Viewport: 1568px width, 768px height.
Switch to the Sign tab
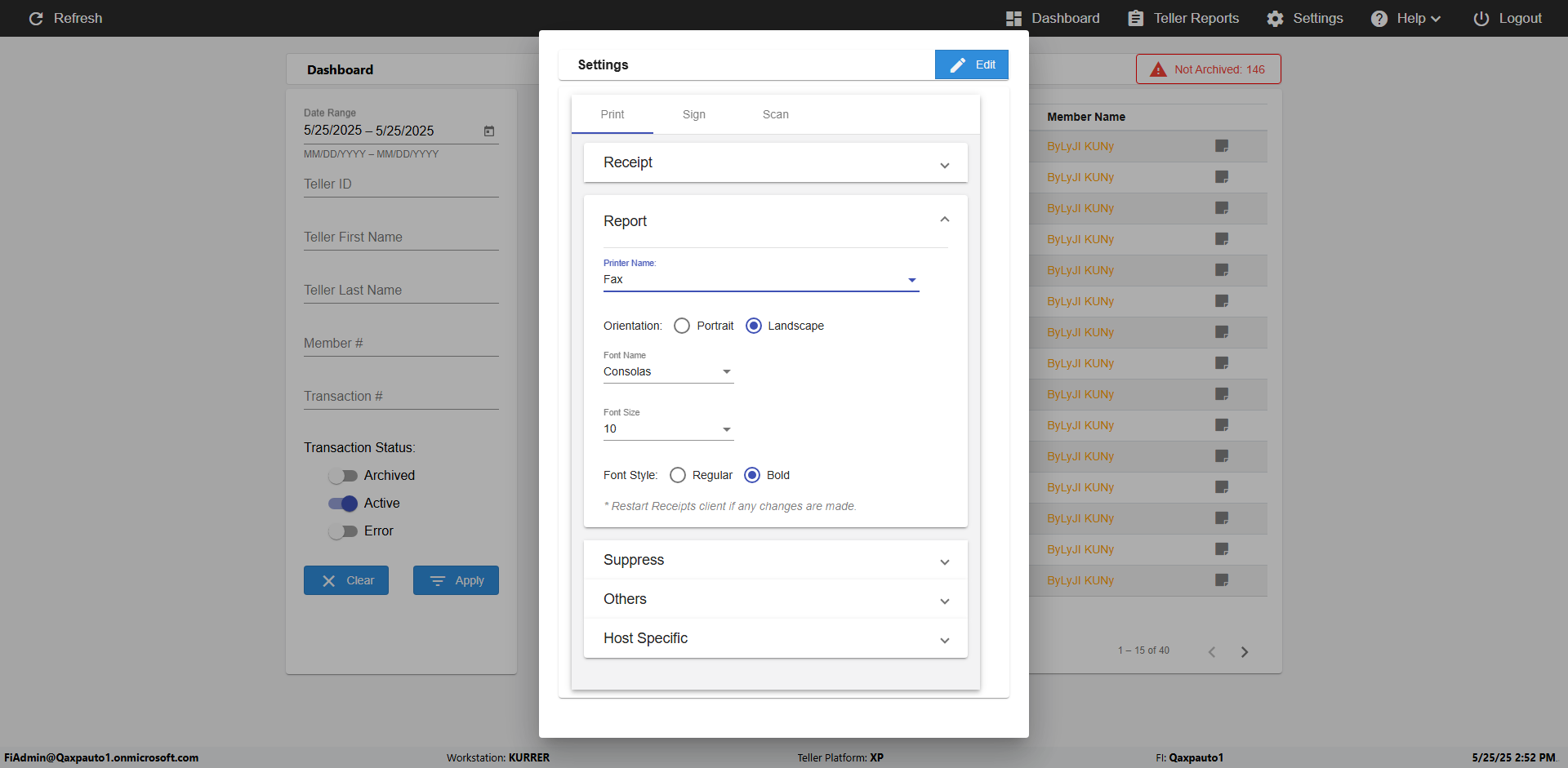693,114
